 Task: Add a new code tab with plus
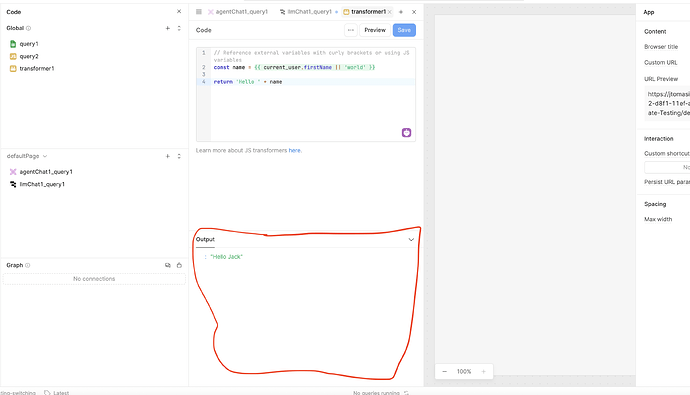(401, 12)
